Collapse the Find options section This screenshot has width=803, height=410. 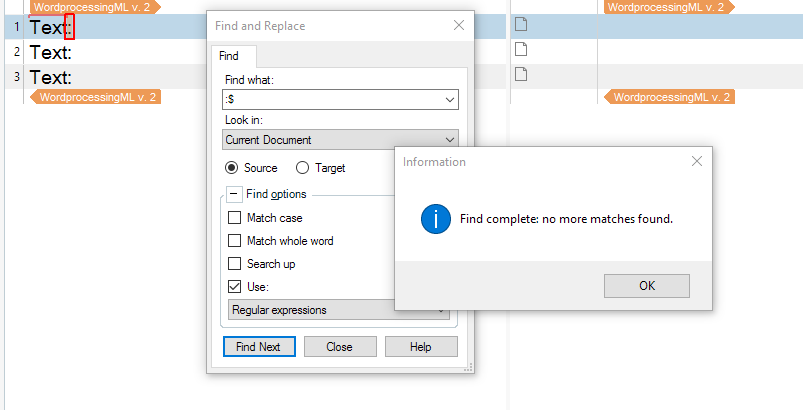[234, 194]
